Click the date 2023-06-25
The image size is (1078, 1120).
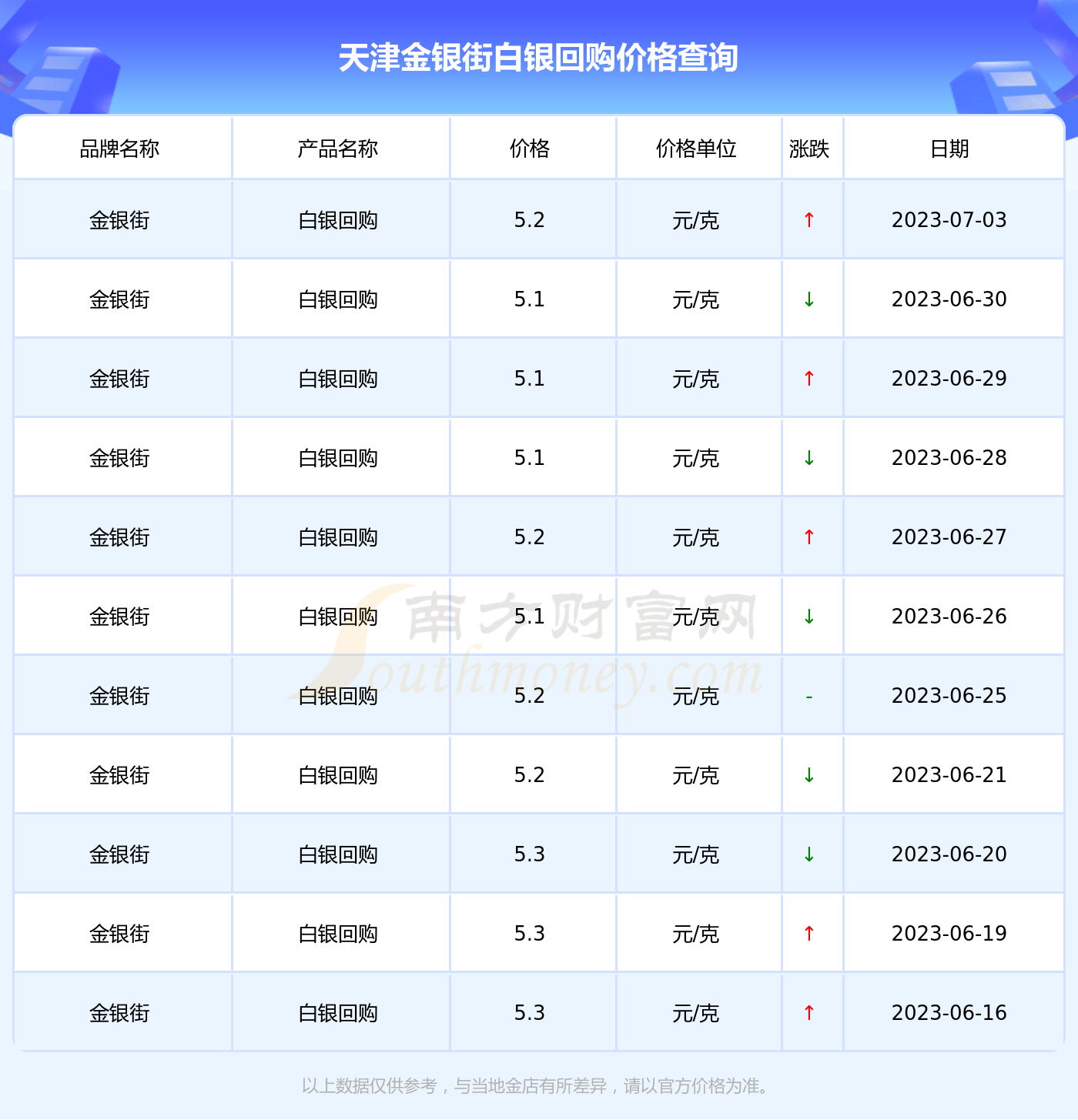point(949,696)
